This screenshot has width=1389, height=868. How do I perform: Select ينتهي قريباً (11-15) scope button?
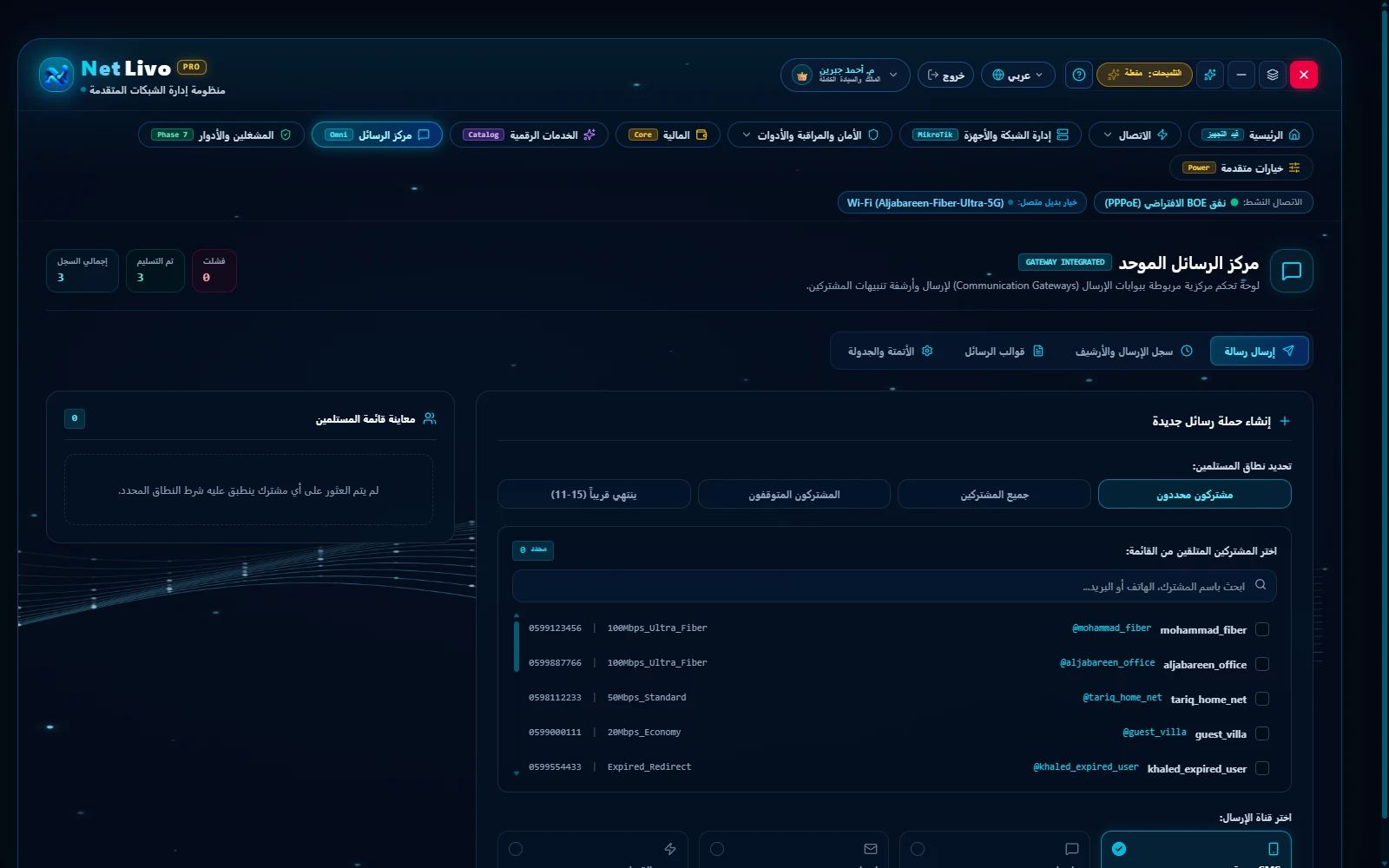coord(594,494)
